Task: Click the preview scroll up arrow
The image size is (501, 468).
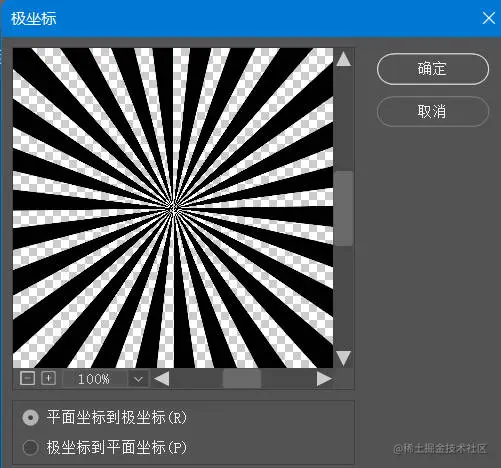Action: [x=343, y=59]
